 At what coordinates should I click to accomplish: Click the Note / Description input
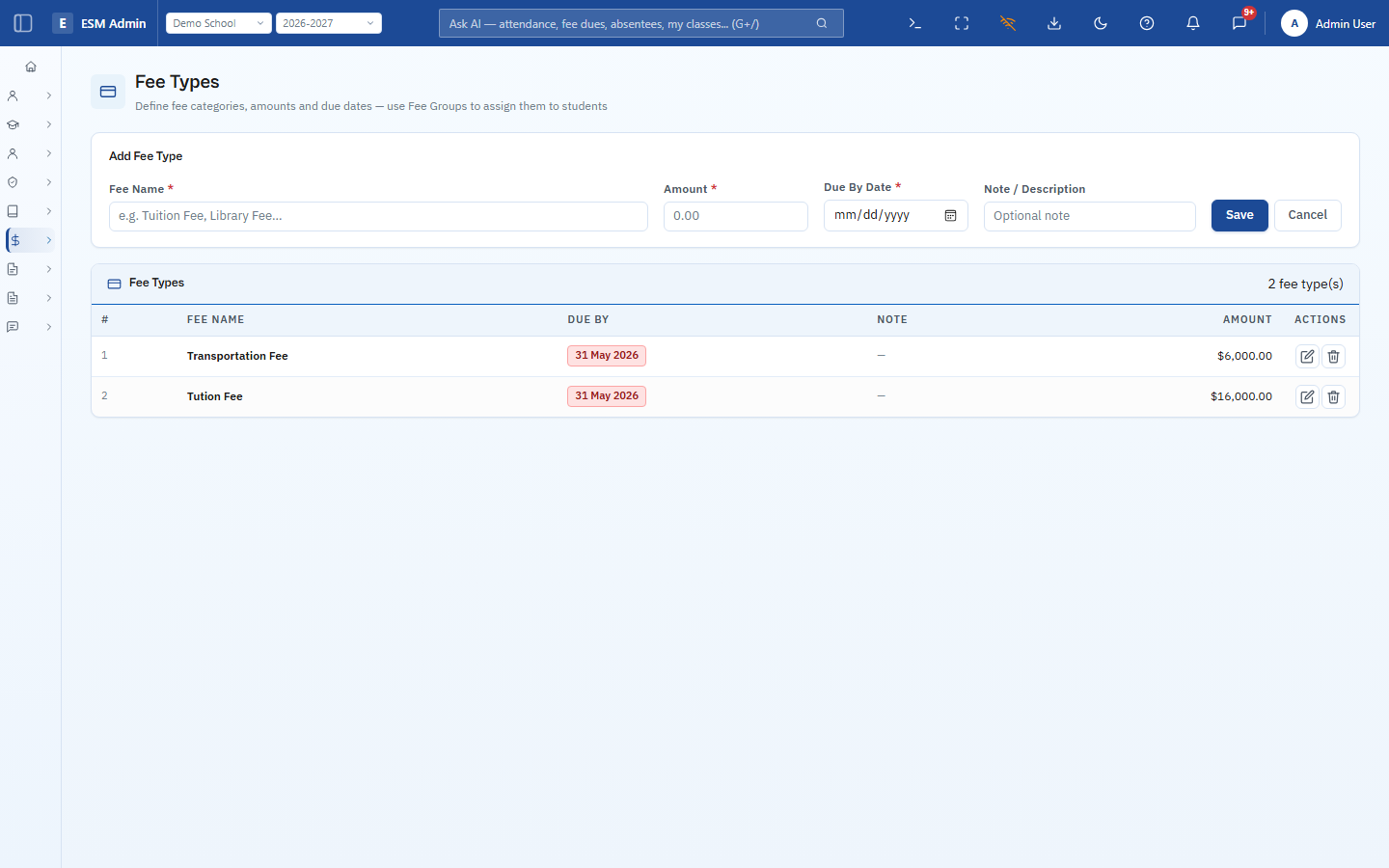coord(1090,216)
